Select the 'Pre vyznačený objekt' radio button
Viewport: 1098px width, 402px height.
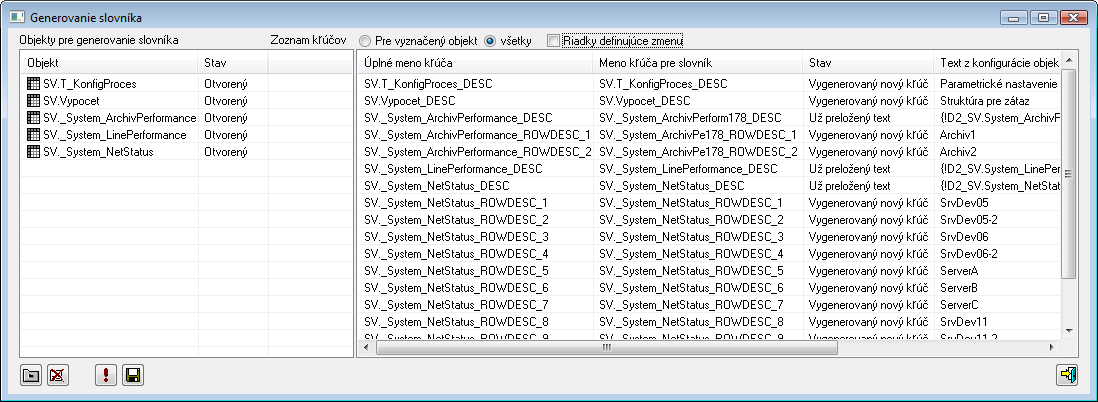pos(365,41)
